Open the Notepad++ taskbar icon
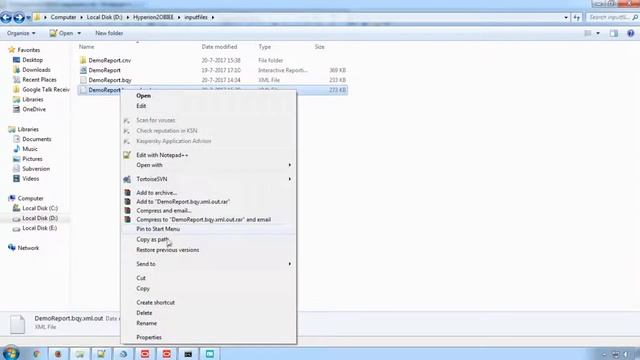 tap(101, 354)
